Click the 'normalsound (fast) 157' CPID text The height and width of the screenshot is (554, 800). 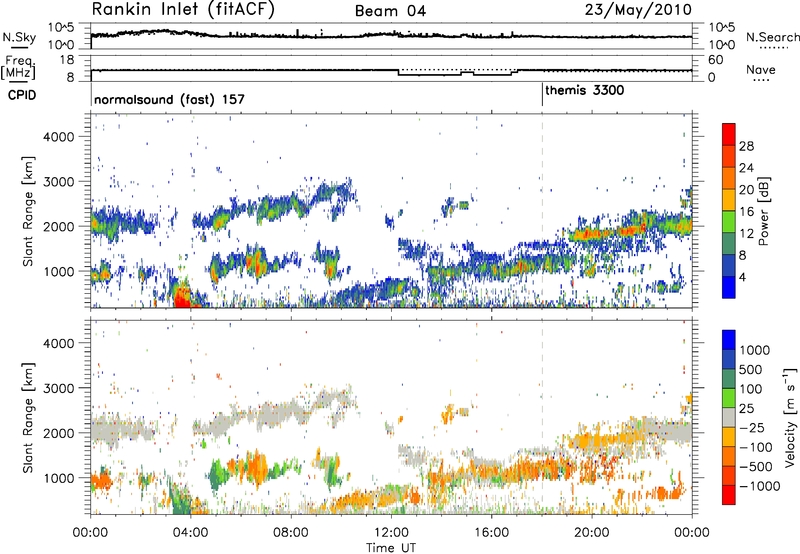[169, 99]
